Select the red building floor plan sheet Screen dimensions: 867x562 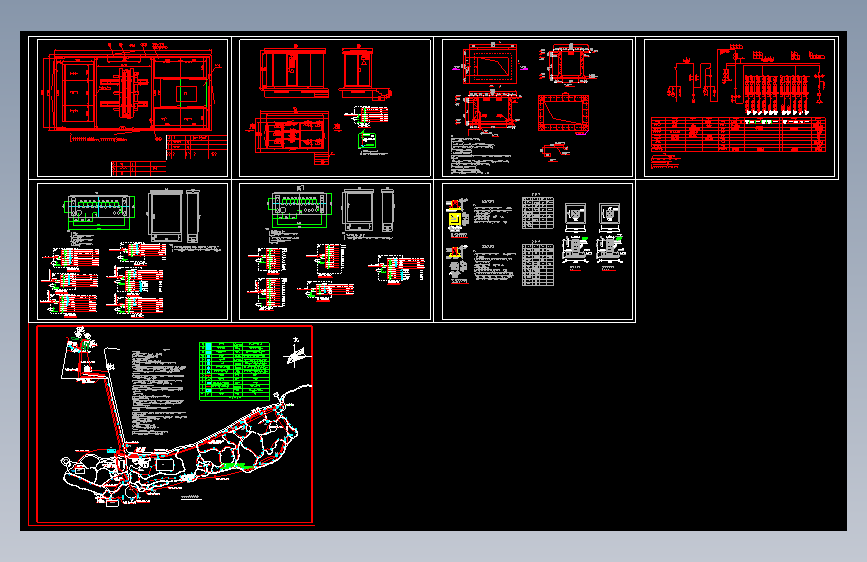(x=132, y=108)
